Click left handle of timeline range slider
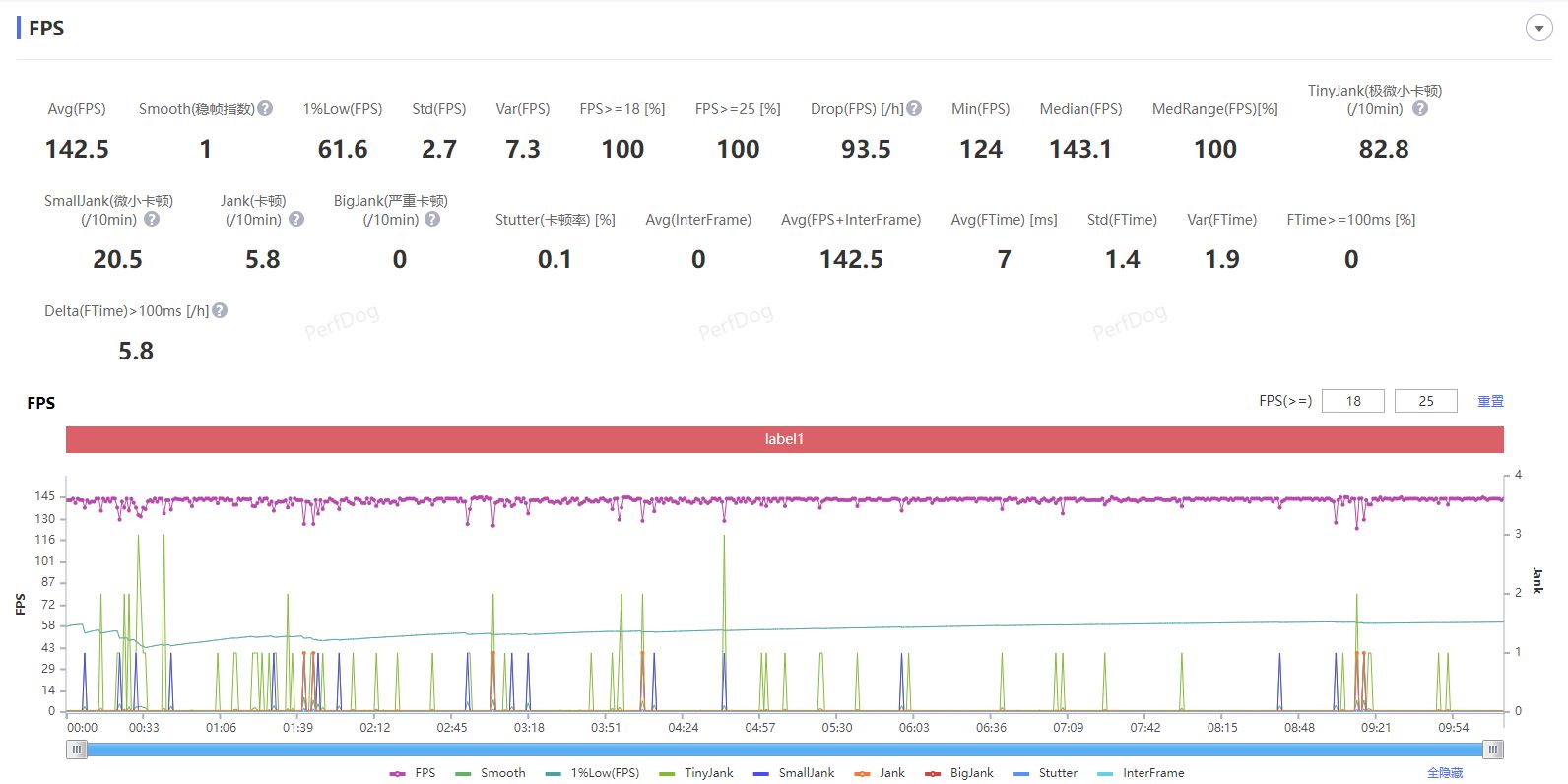Screen dimensions: 1568x784 coord(77,750)
